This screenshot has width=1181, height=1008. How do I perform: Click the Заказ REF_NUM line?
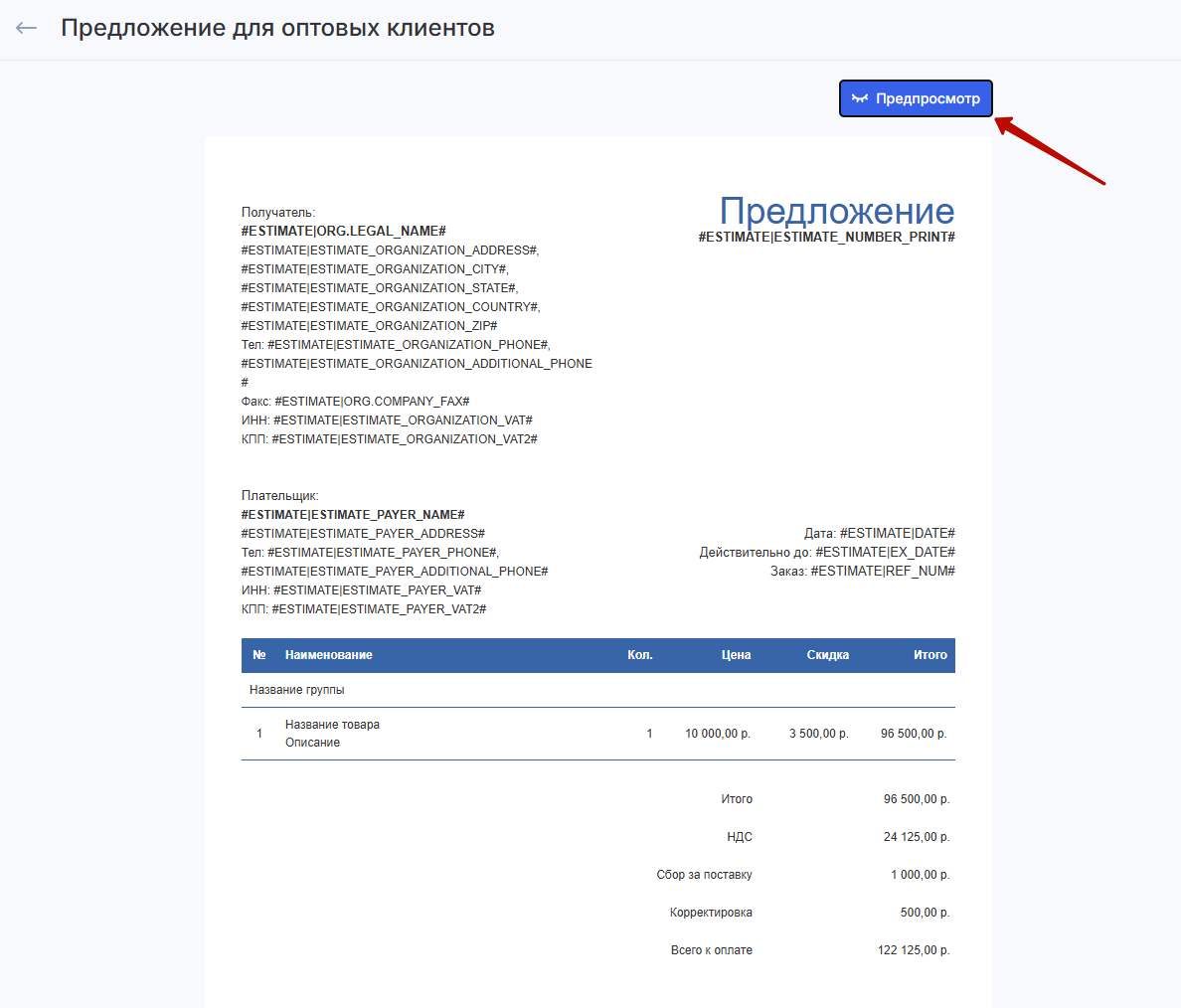862,572
